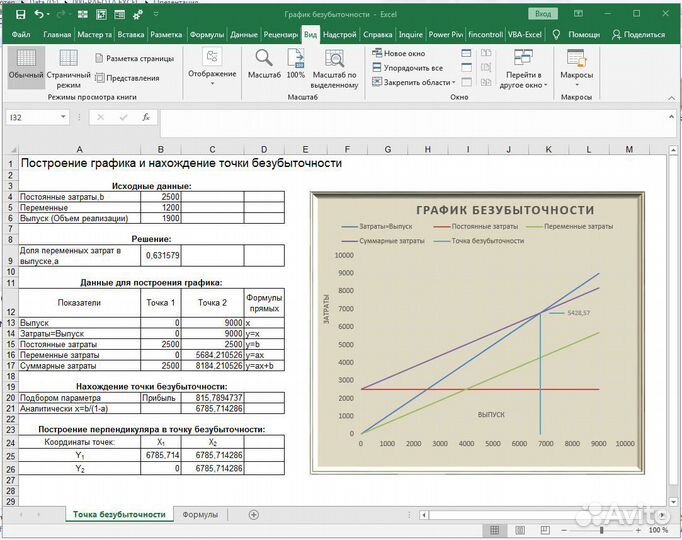Expand the Name Box dropdown arrow
This screenshot has width=682, height=540.
point(63,117)
